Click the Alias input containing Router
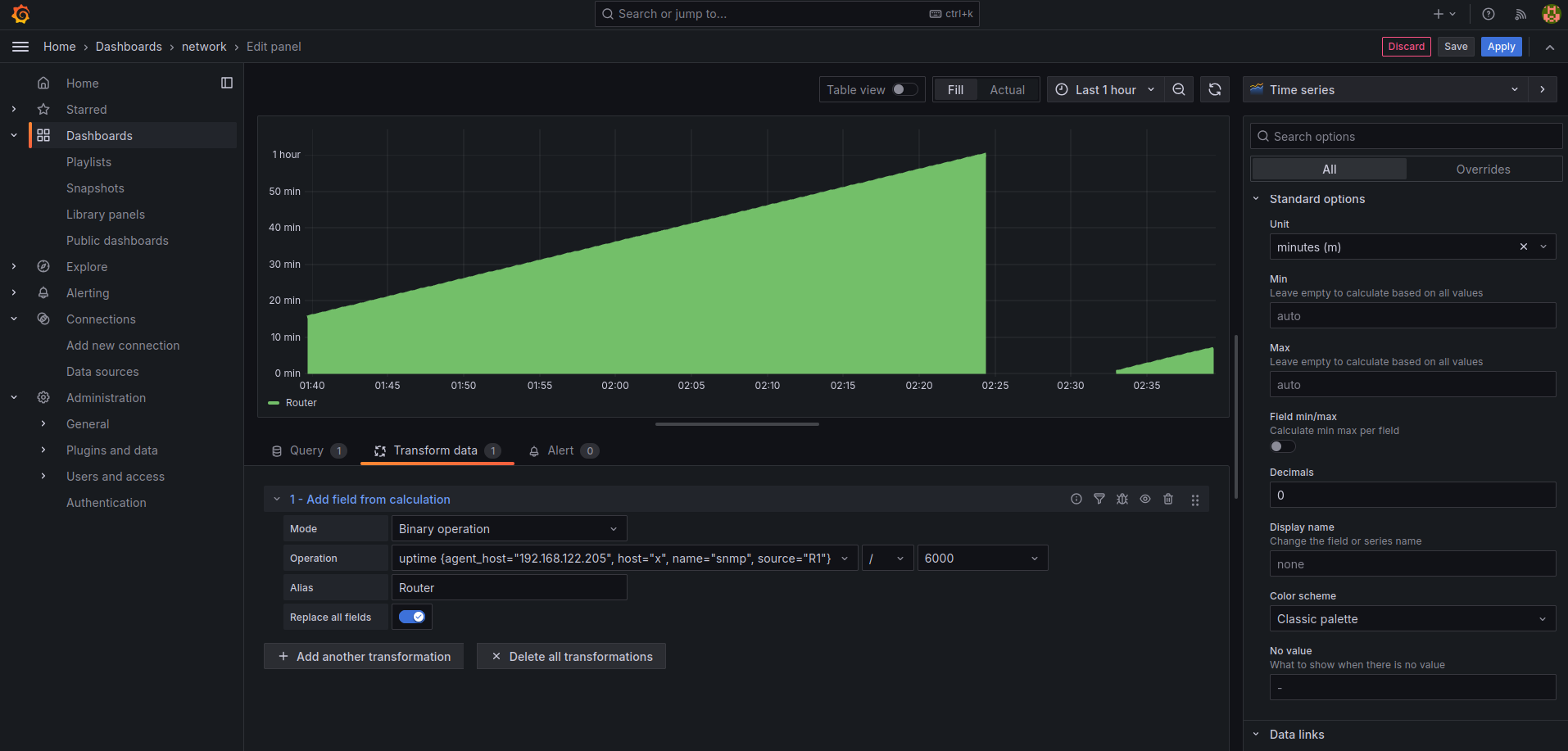Image resolution: width=1568 pixels, height=751 pixels. coord(509,587)
